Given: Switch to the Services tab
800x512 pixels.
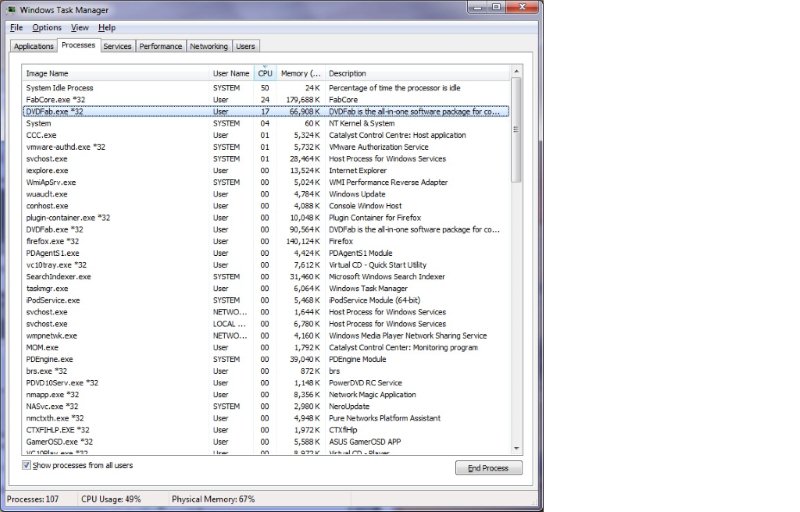Looking at the screenshot, I should [x=117, y=46].
